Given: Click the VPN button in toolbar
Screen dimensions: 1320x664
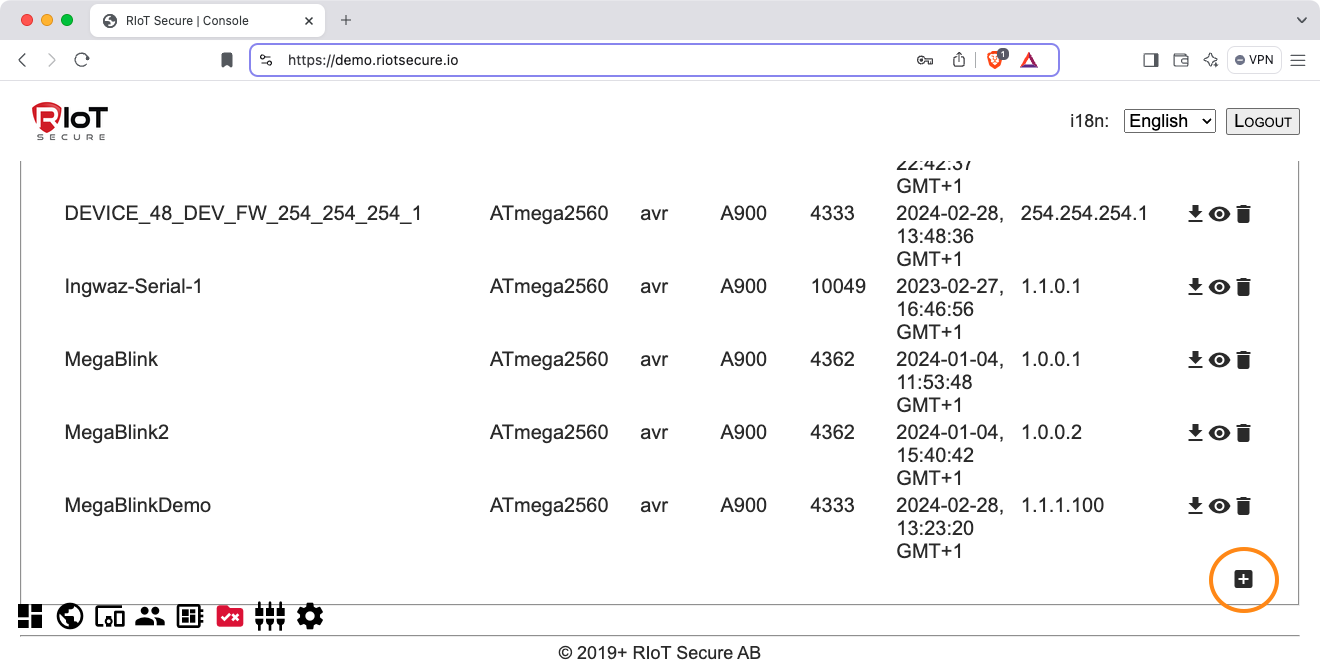Looking at the screenshot, I should 1254,60.
